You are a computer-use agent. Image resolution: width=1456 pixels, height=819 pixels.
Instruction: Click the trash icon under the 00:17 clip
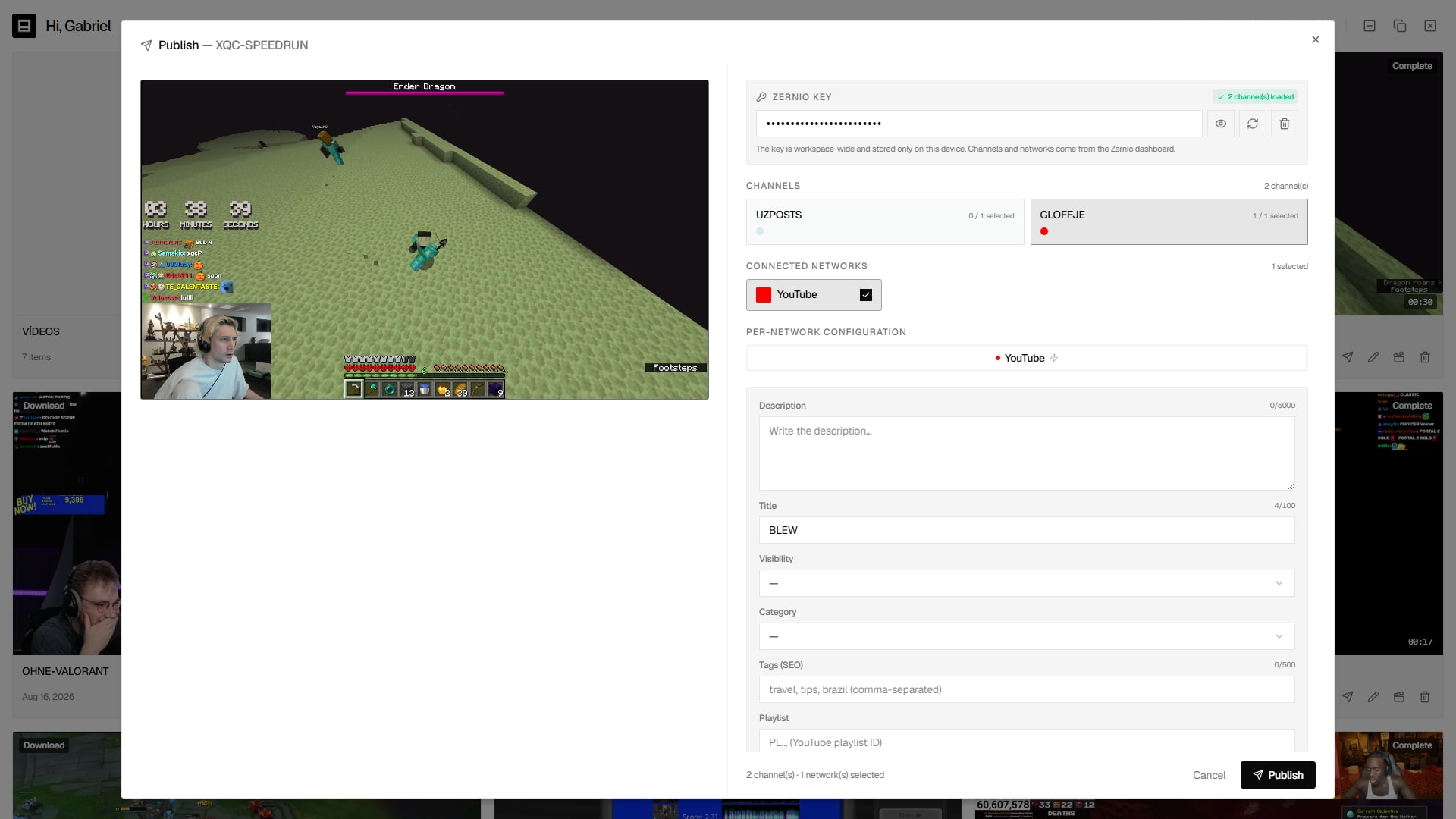[x=1425, y=697]
